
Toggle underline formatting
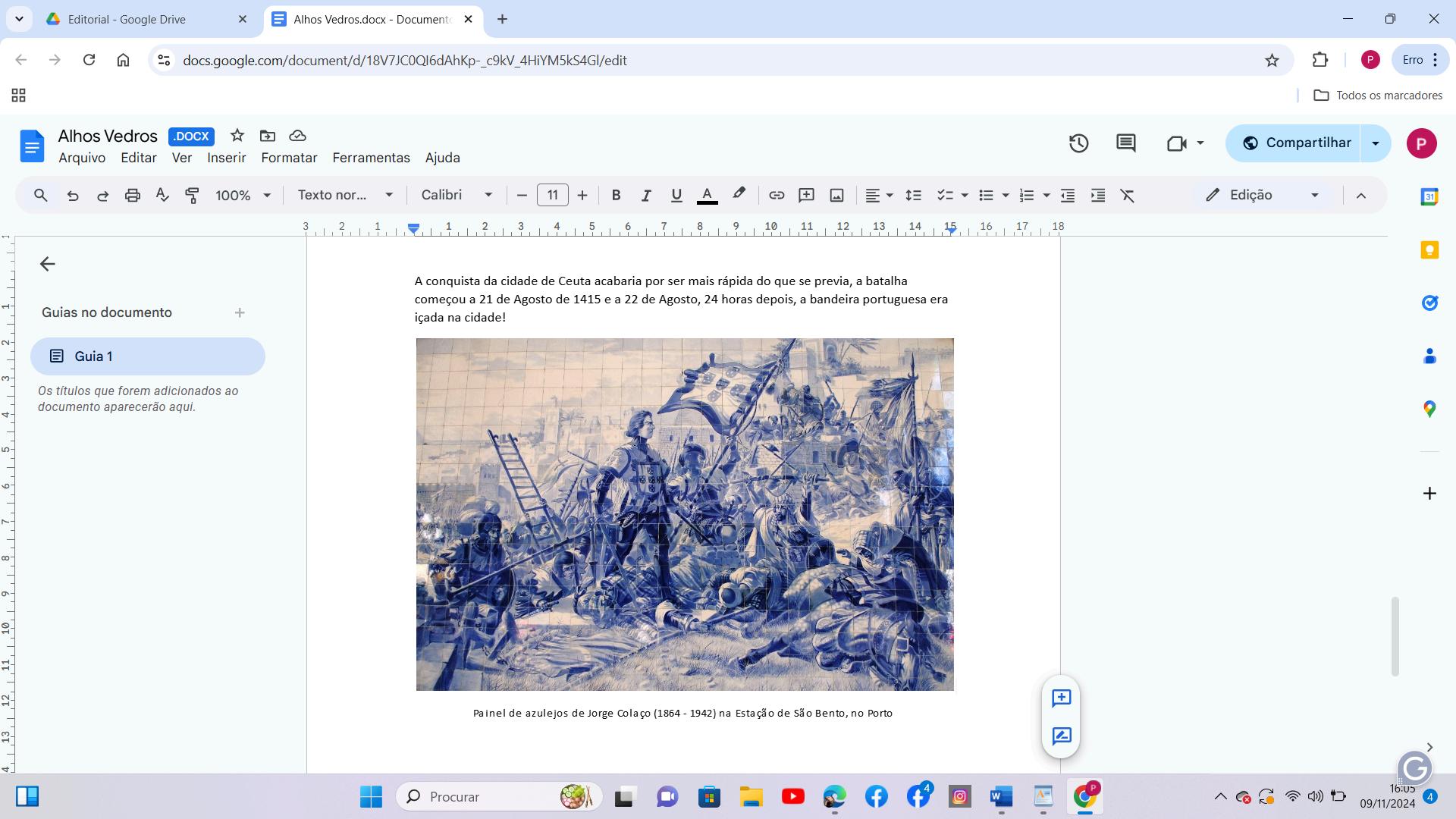[676, 196]
